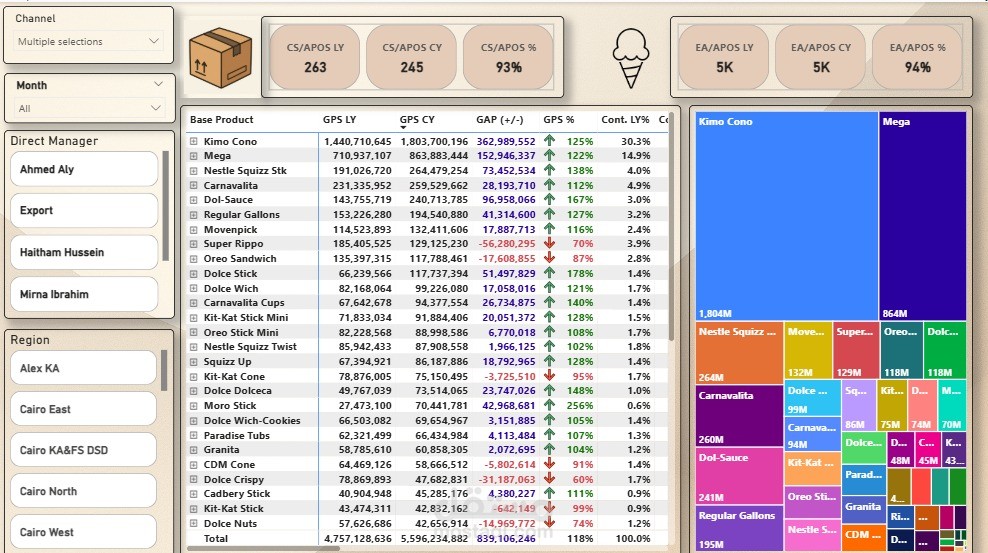Expand the Carnavalita row

point(193,186)
